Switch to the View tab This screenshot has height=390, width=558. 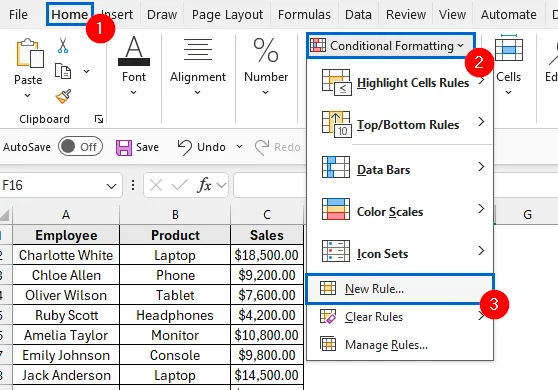tap(452, 15)
